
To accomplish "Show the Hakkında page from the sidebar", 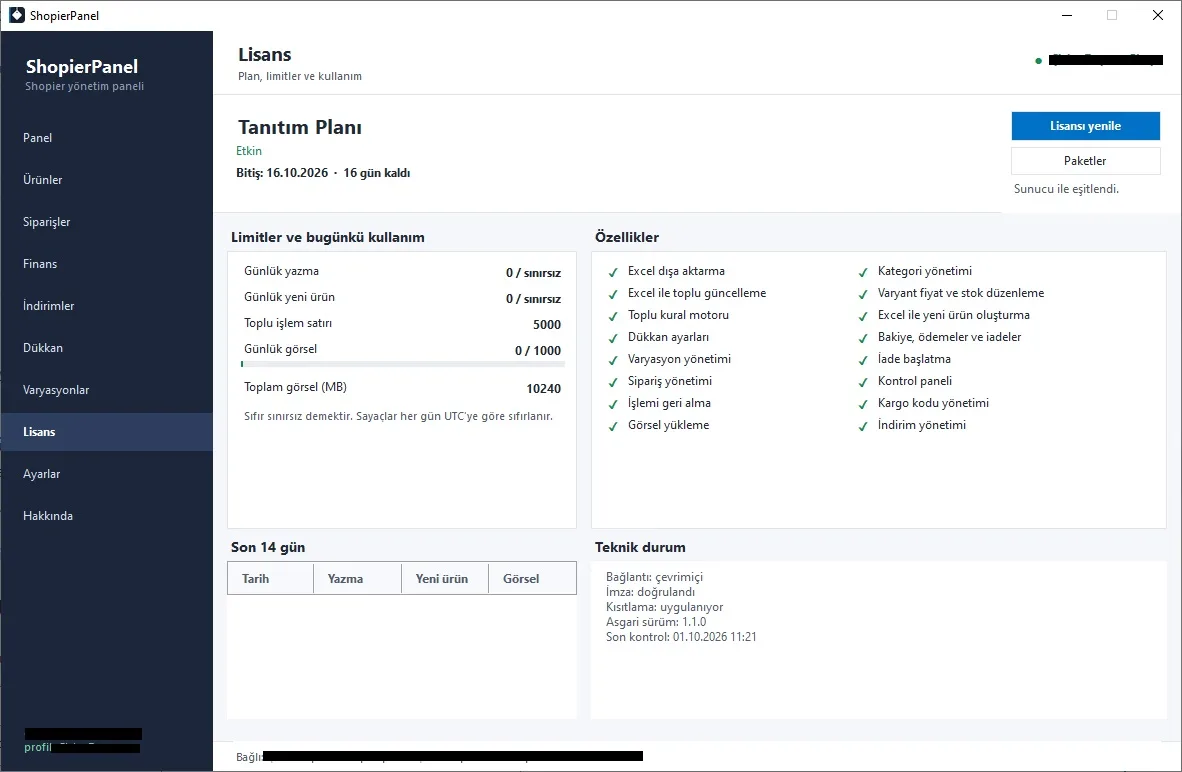I will [106, 516].
